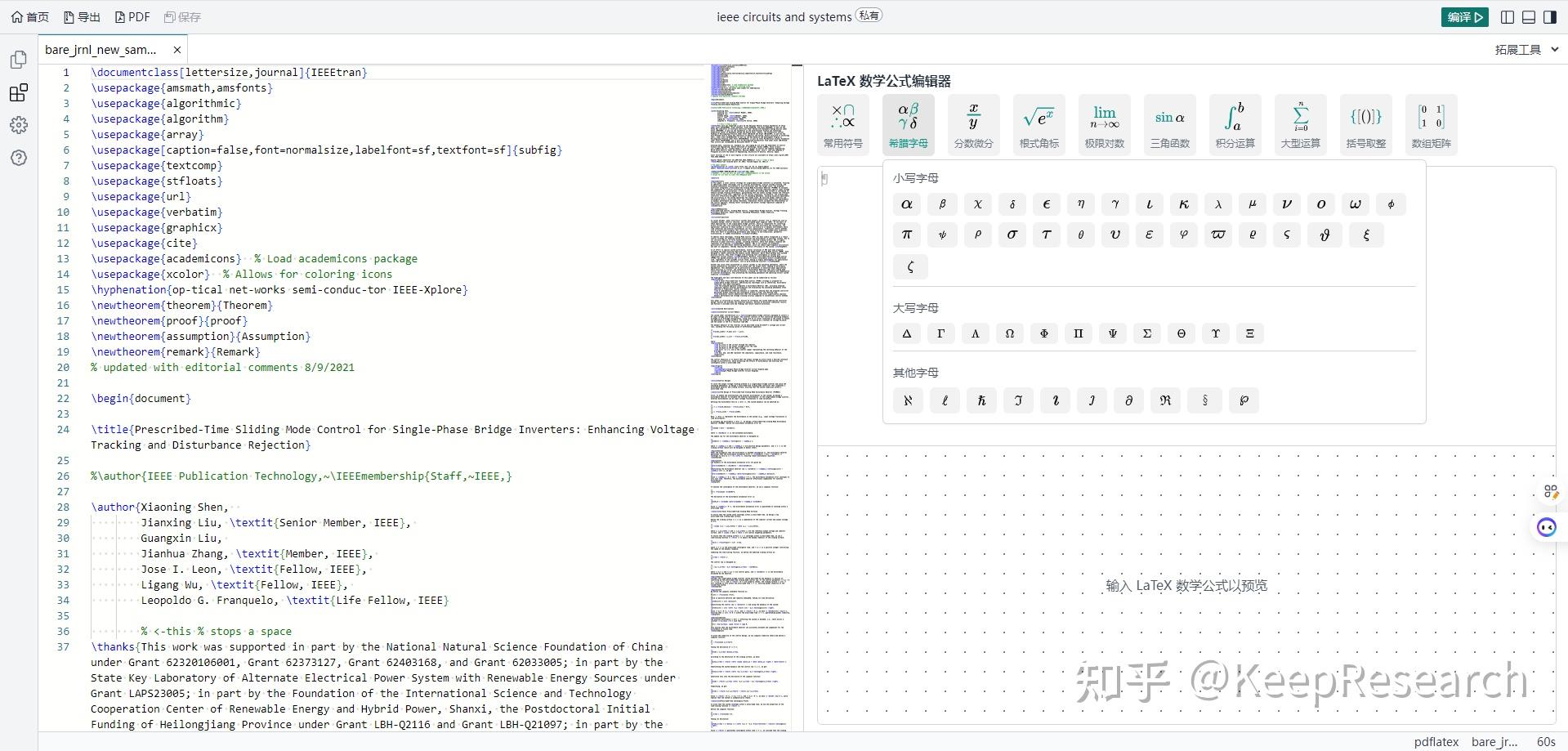The width and height of the screenshot is (1568, 751).
Task: Go to 首页 in the top menu
Action: 29,16
